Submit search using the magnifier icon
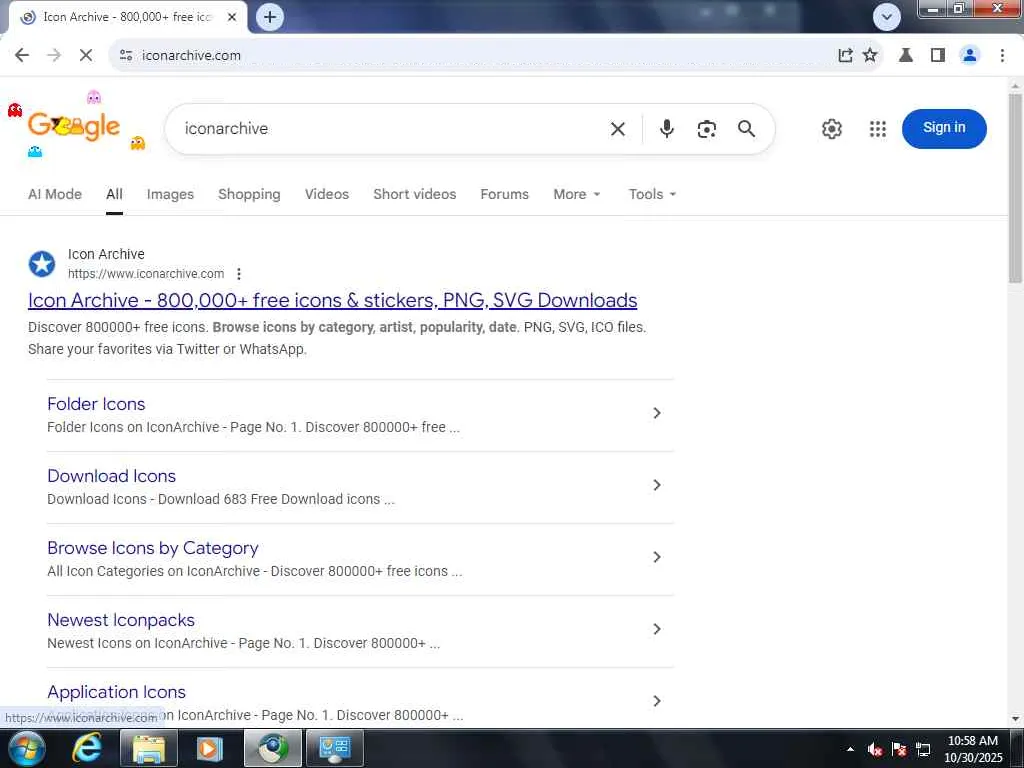1024x768 pixels. (746, 129)
